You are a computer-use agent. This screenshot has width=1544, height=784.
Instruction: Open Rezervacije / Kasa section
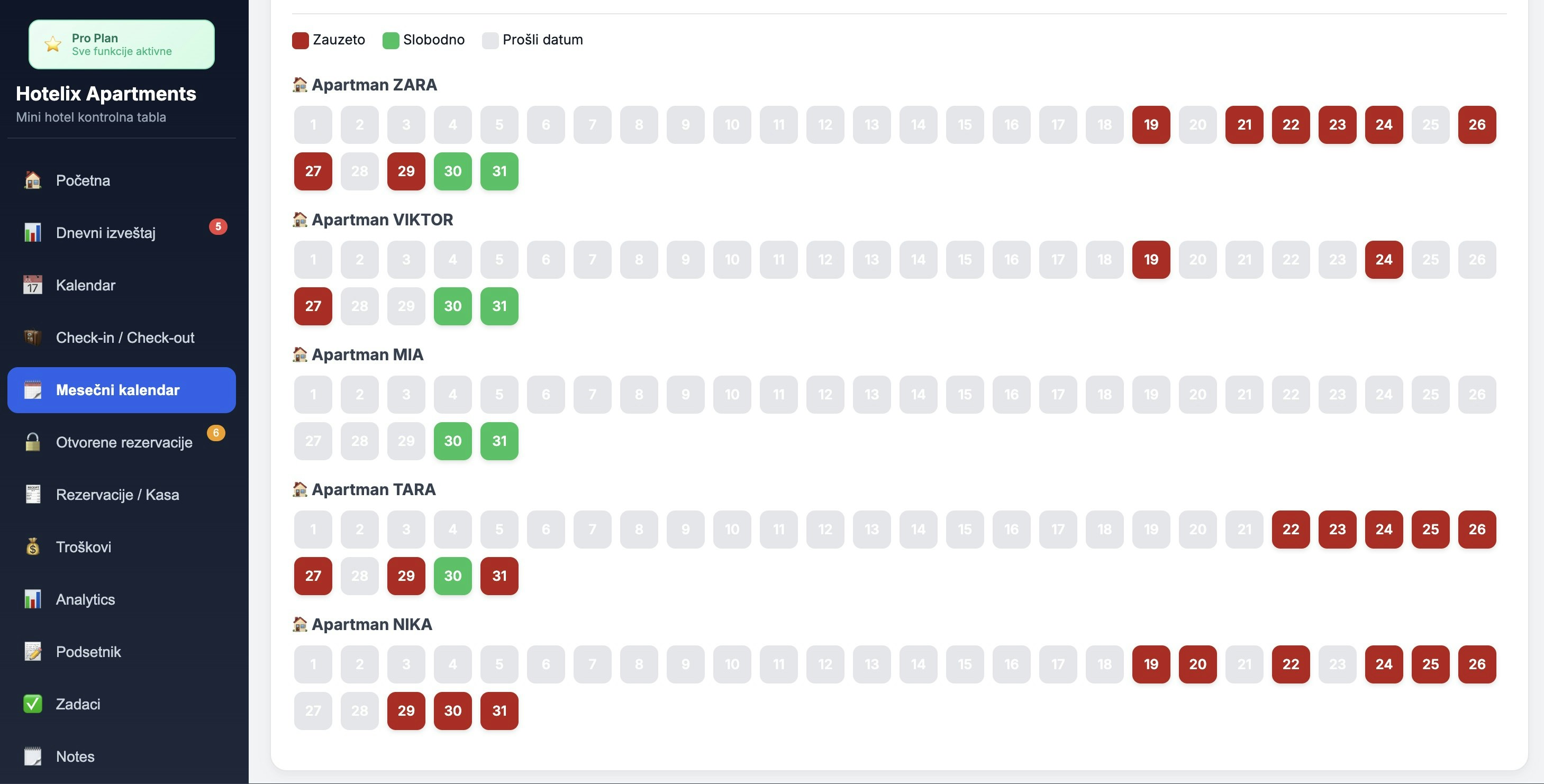tap(117, 495)
